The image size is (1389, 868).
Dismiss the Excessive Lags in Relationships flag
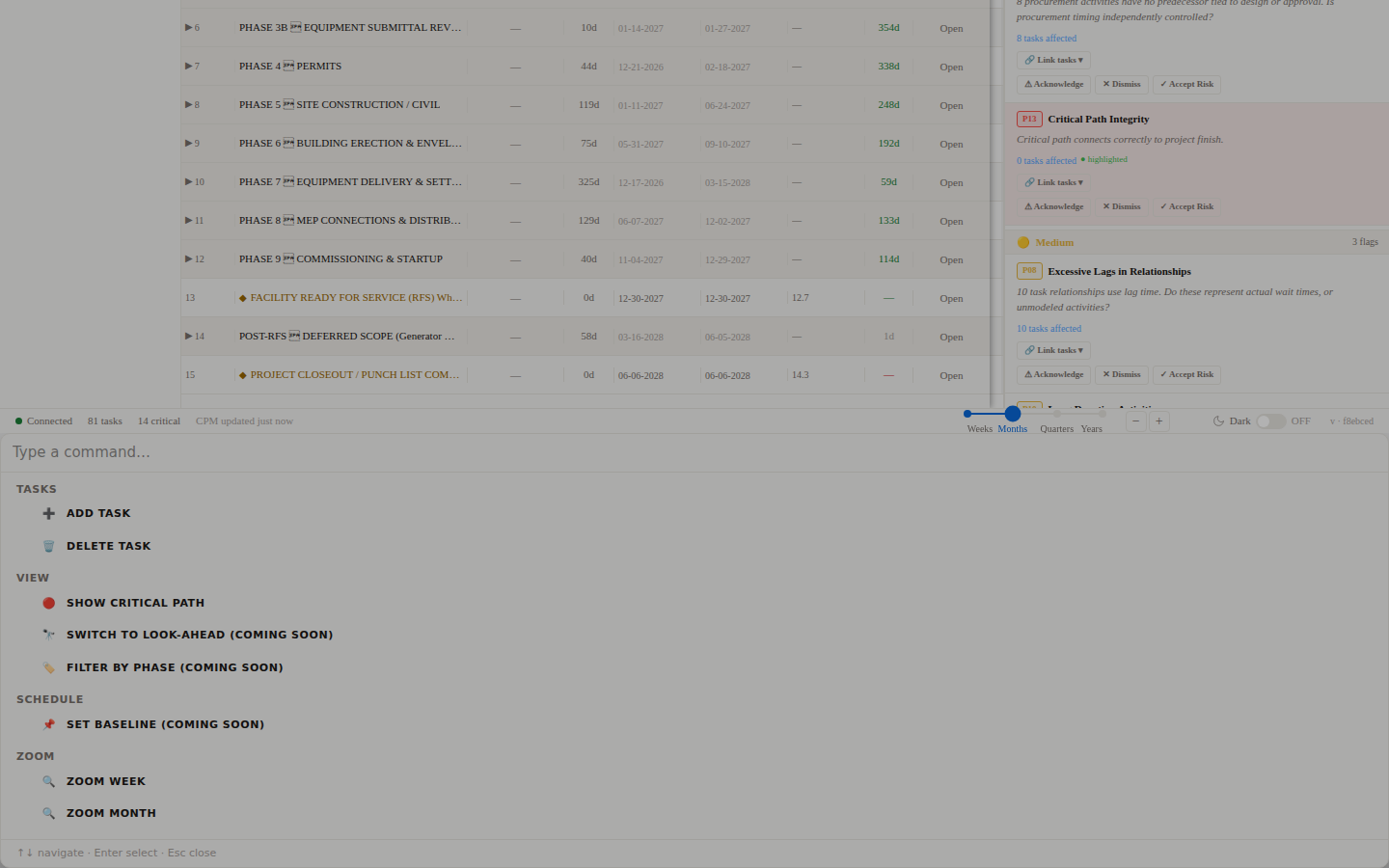1121,374
